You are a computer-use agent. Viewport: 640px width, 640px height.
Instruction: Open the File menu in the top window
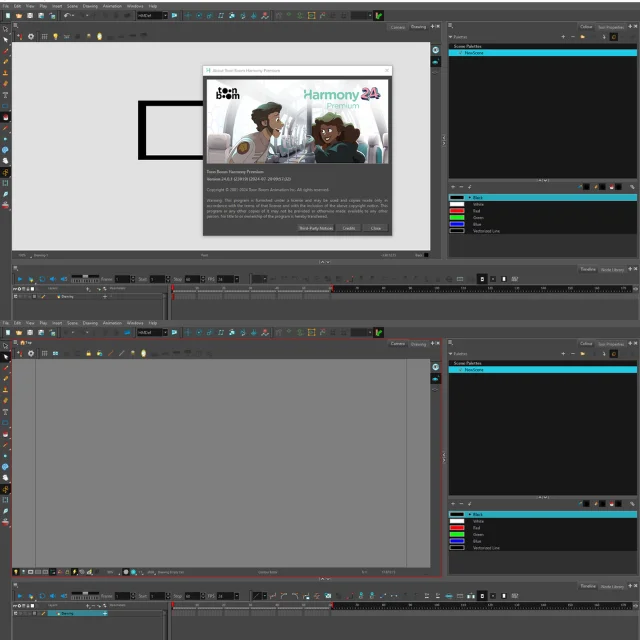click(x=6, y=5)
